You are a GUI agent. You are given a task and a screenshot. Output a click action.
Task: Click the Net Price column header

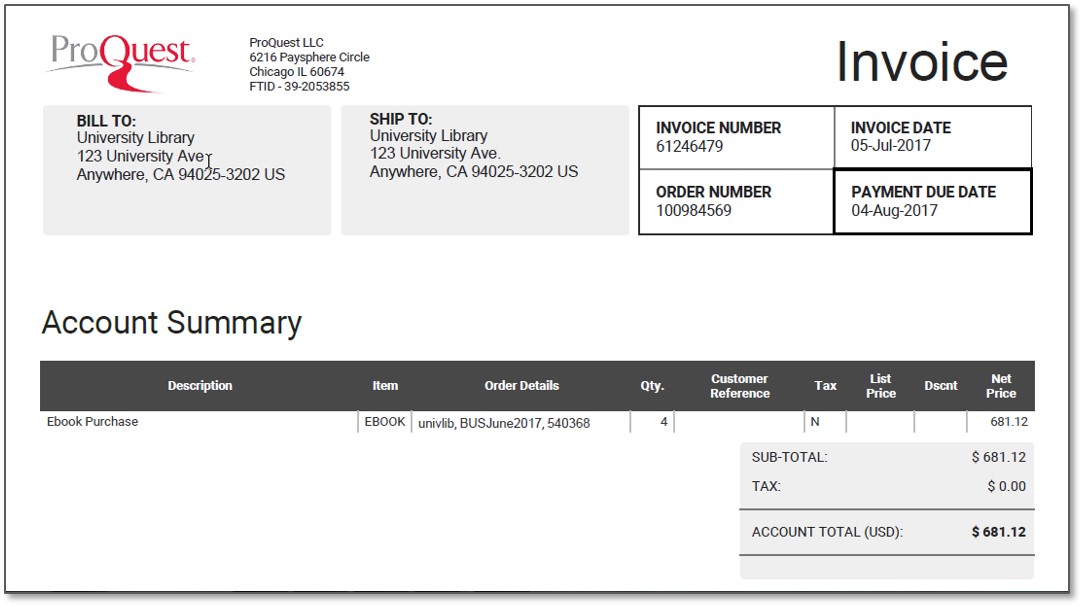[x=1001, y=386]
